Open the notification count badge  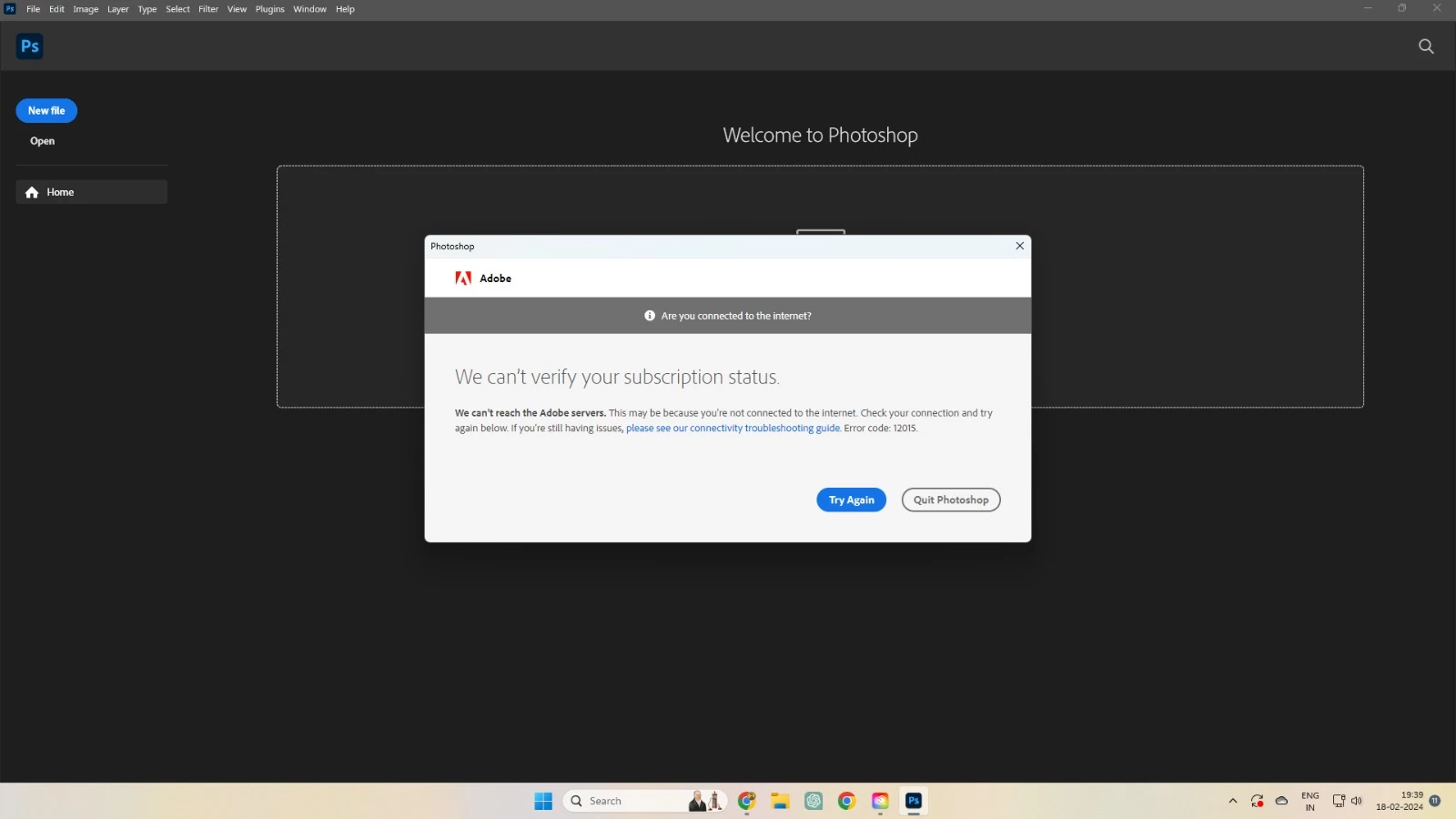tap(1435, 801)
